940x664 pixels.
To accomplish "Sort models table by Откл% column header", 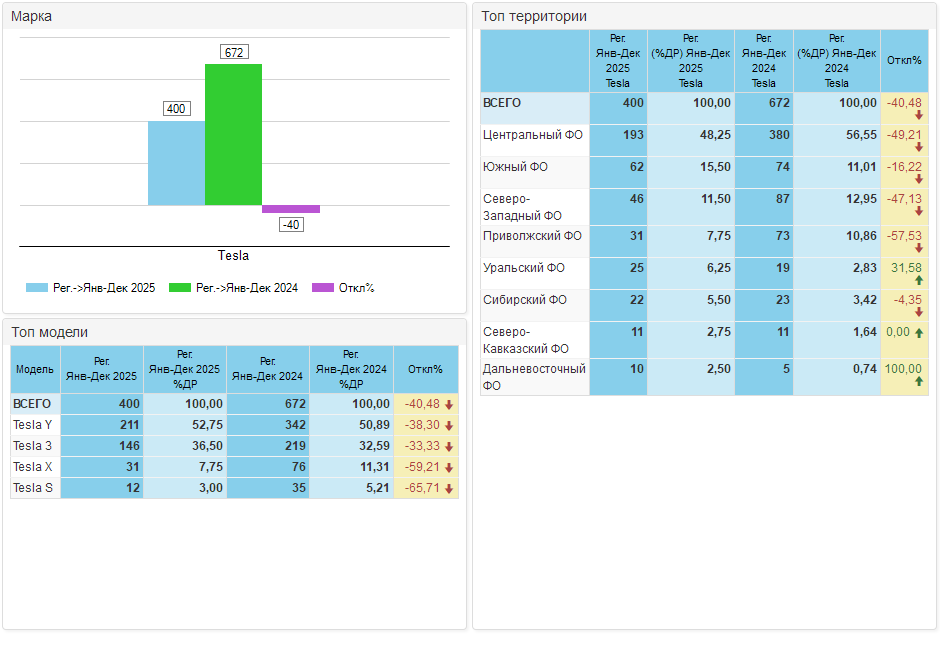I will coord(425,370).
